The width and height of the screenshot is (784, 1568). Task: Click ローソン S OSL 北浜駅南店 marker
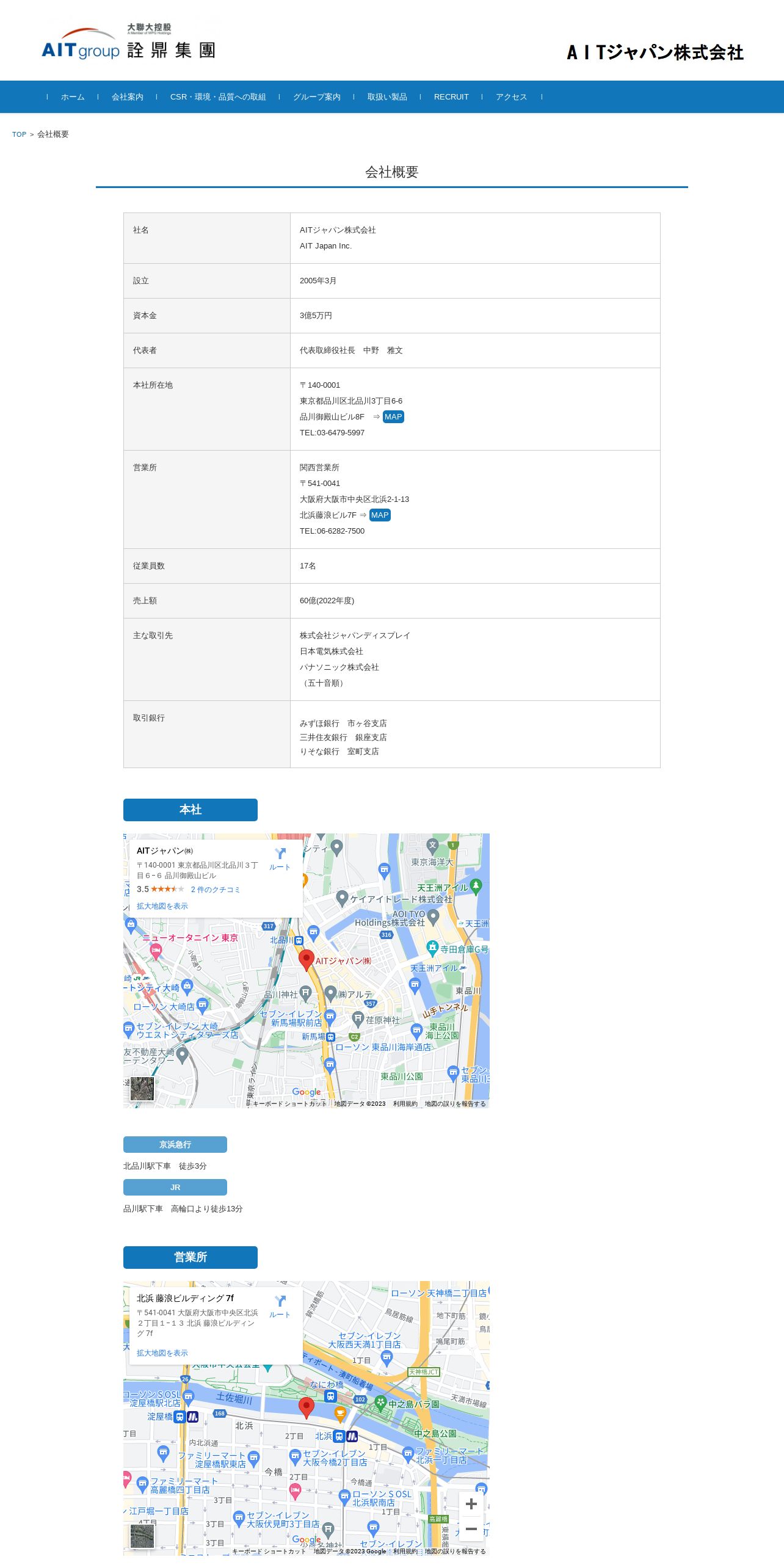click(x=344, y=1497)
